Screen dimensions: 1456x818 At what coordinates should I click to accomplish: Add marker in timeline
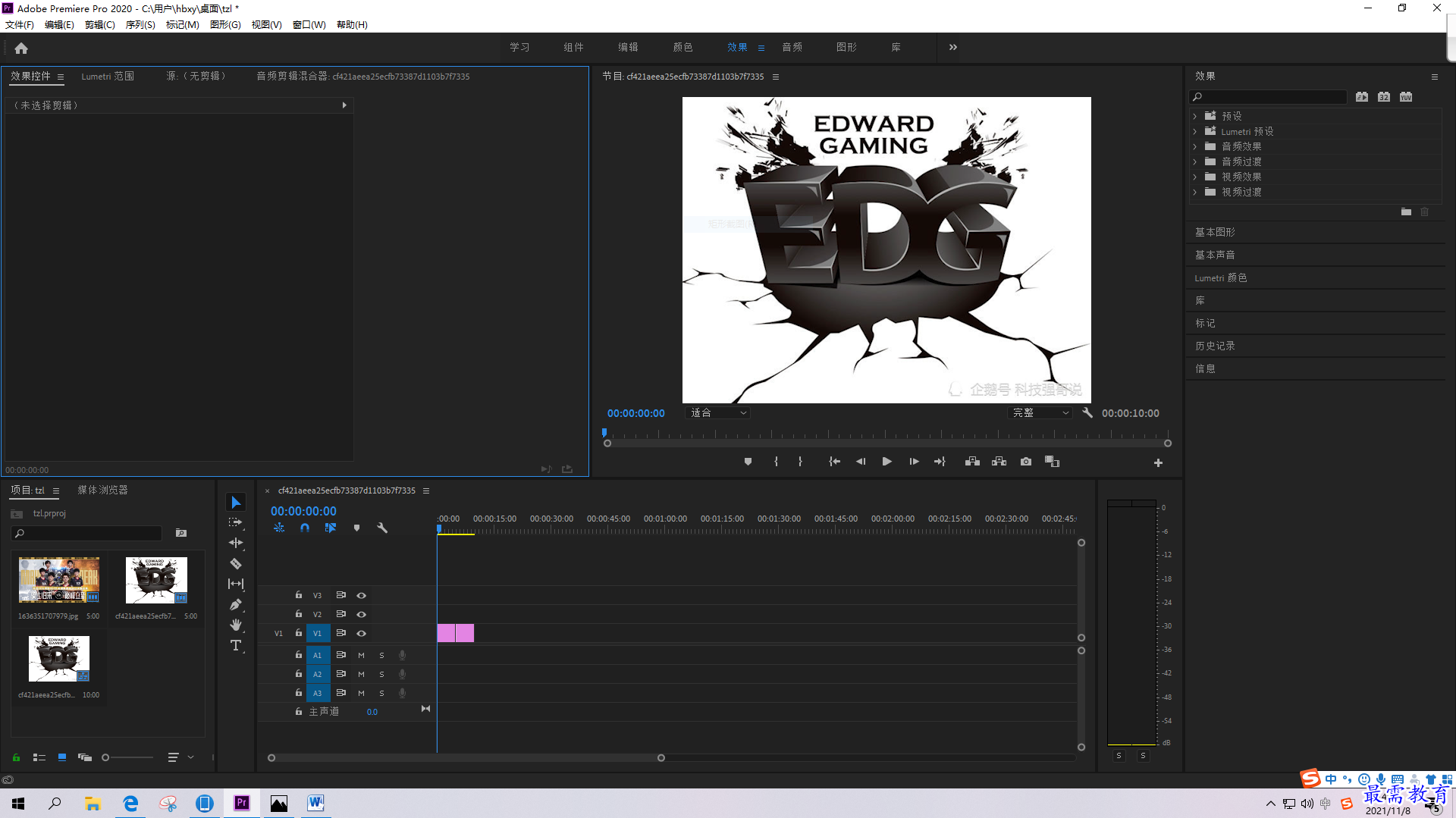point(356,528)
